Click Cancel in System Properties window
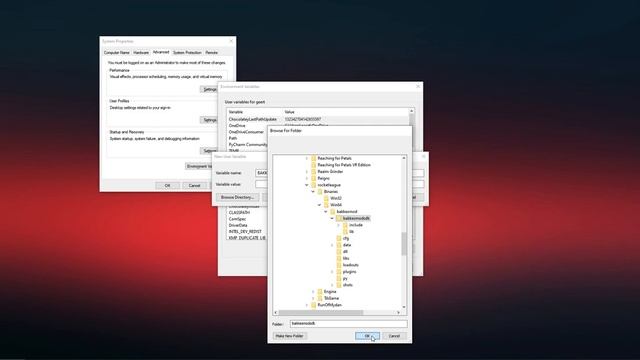The width and height of the screenshot is (640, 360). [194, 185]
